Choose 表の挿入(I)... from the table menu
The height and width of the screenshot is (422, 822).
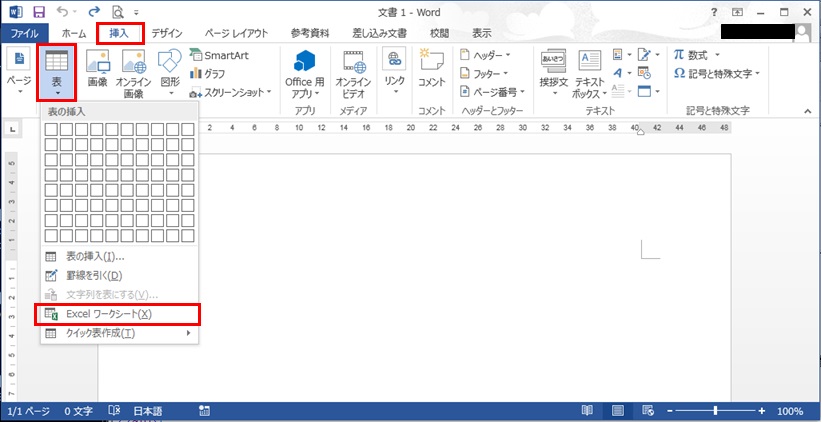pyautogui.click(x=120, y=257)
